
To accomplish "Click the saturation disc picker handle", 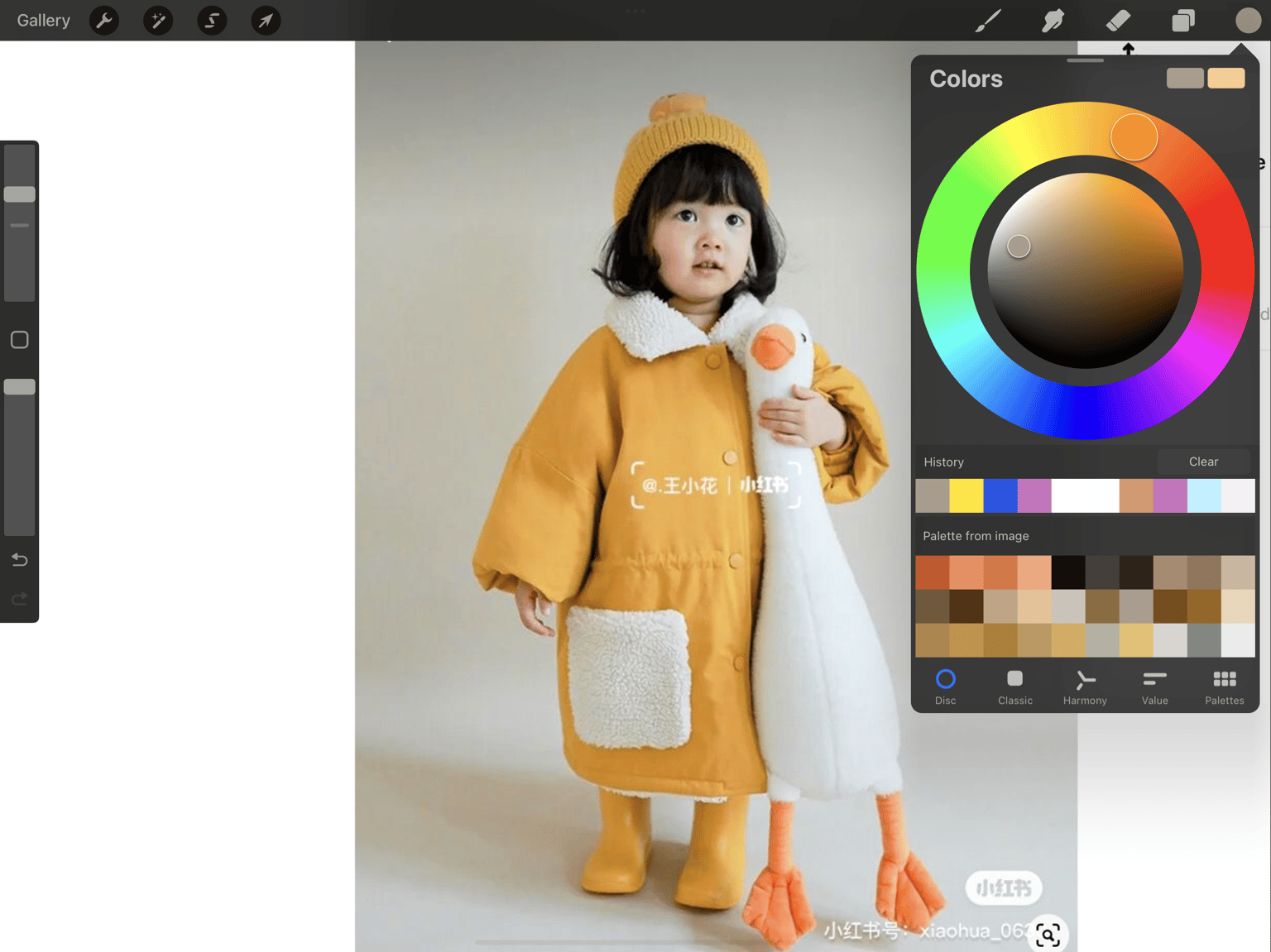I will [x=1019, y=246].
